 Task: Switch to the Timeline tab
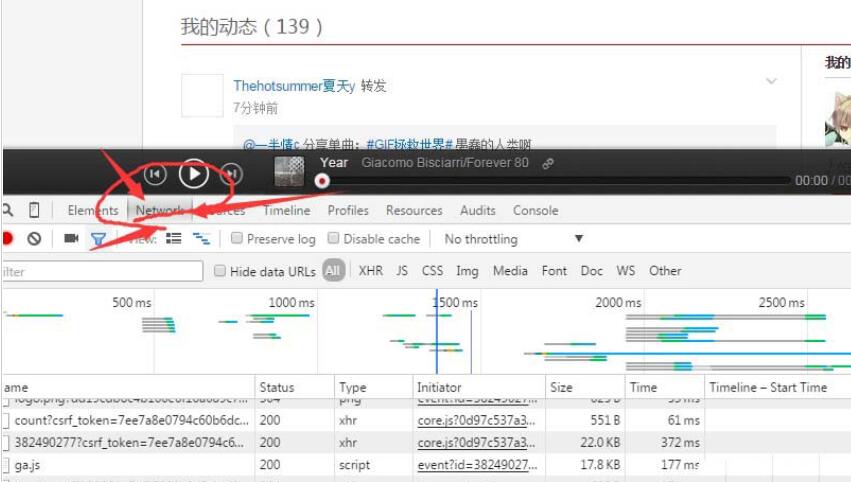click(287, 211)
